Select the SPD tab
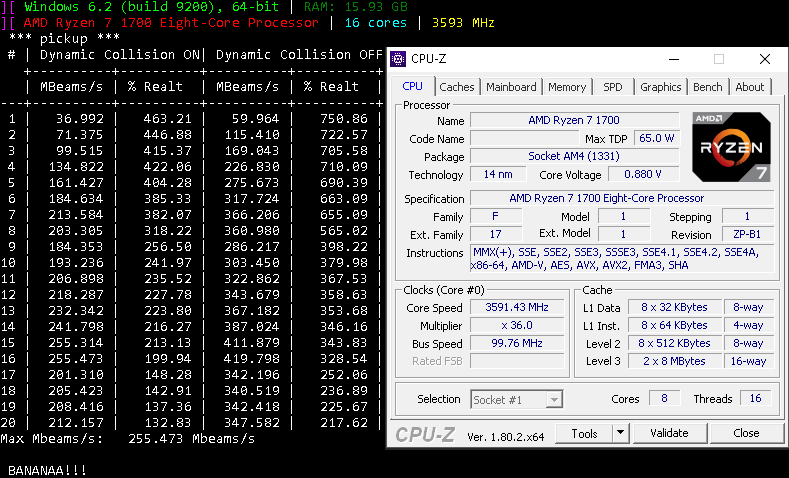Image resolution: width=789 pixels, height=478 pixels. pyautogui.click(x=613, y=87)
